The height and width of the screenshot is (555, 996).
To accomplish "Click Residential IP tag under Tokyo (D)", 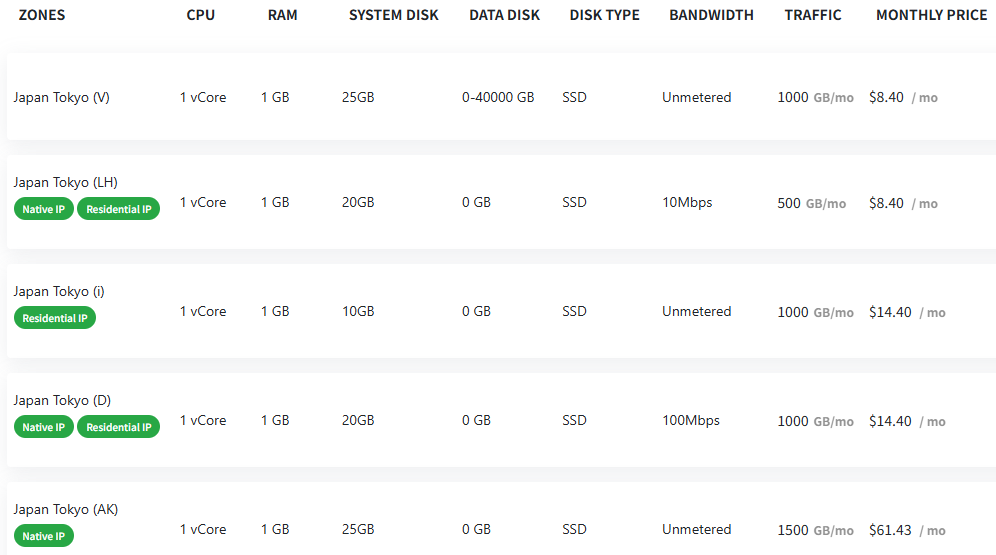I will click(x=119, y=427).
